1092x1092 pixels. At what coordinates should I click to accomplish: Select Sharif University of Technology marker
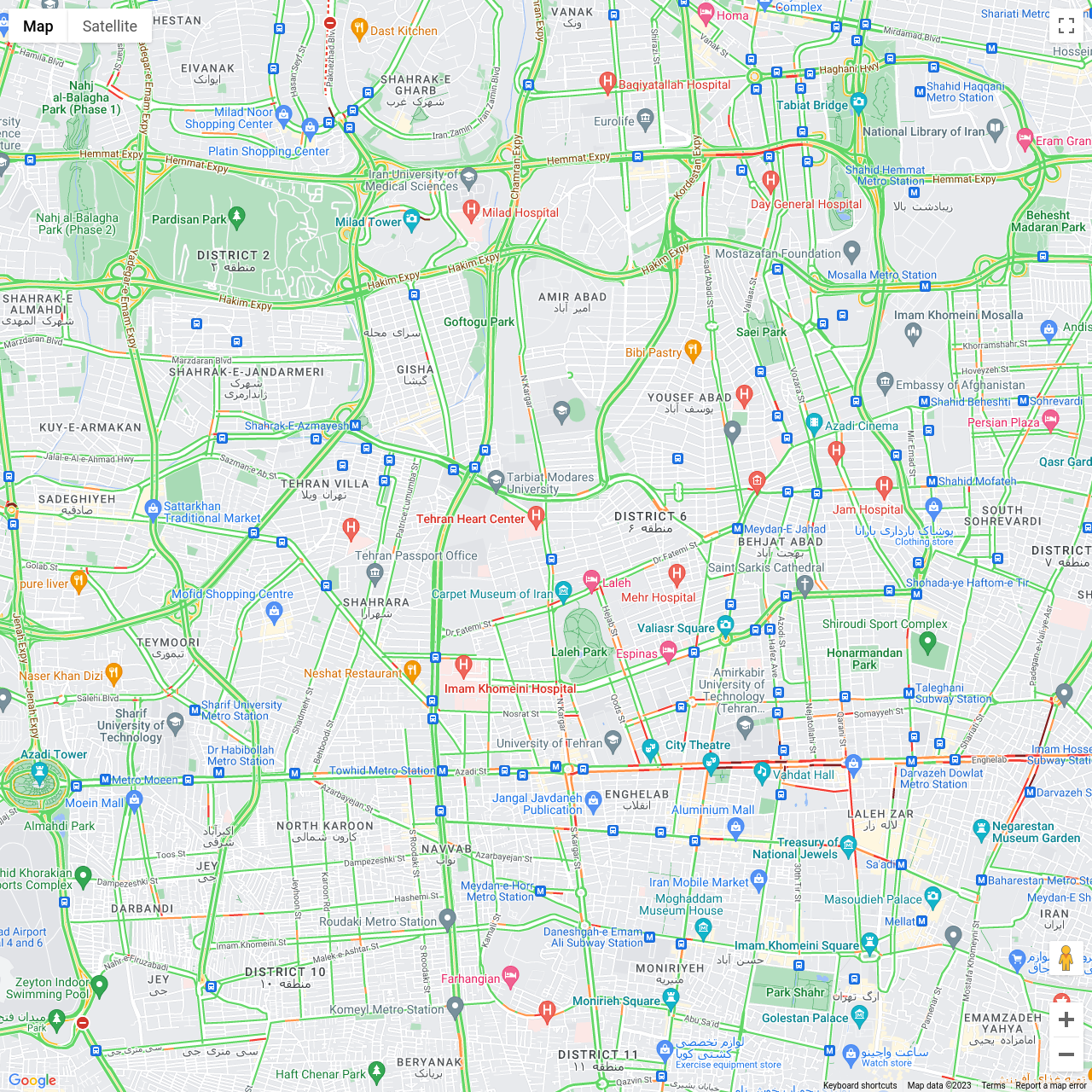coord(175,723)
